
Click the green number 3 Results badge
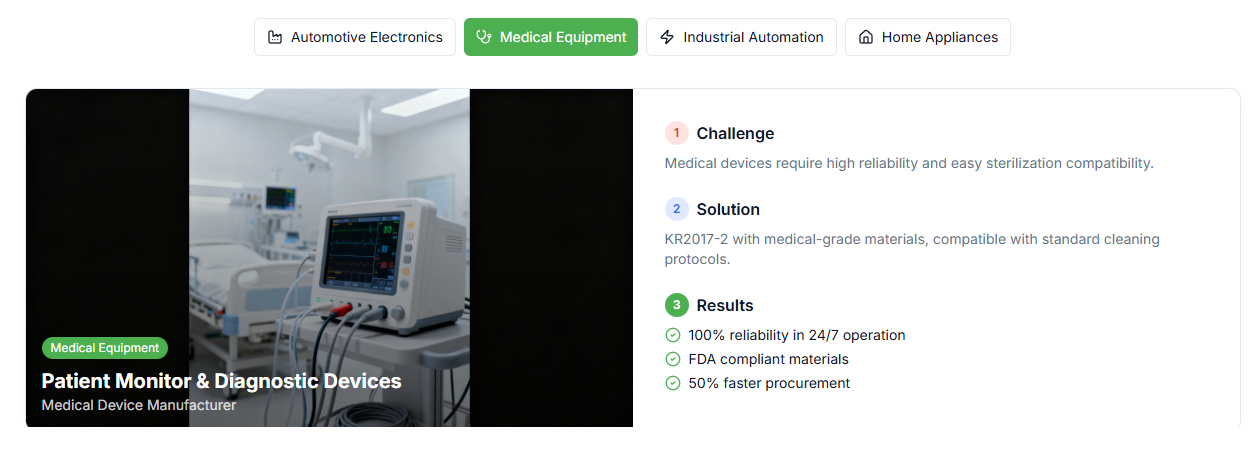(677, 305)
